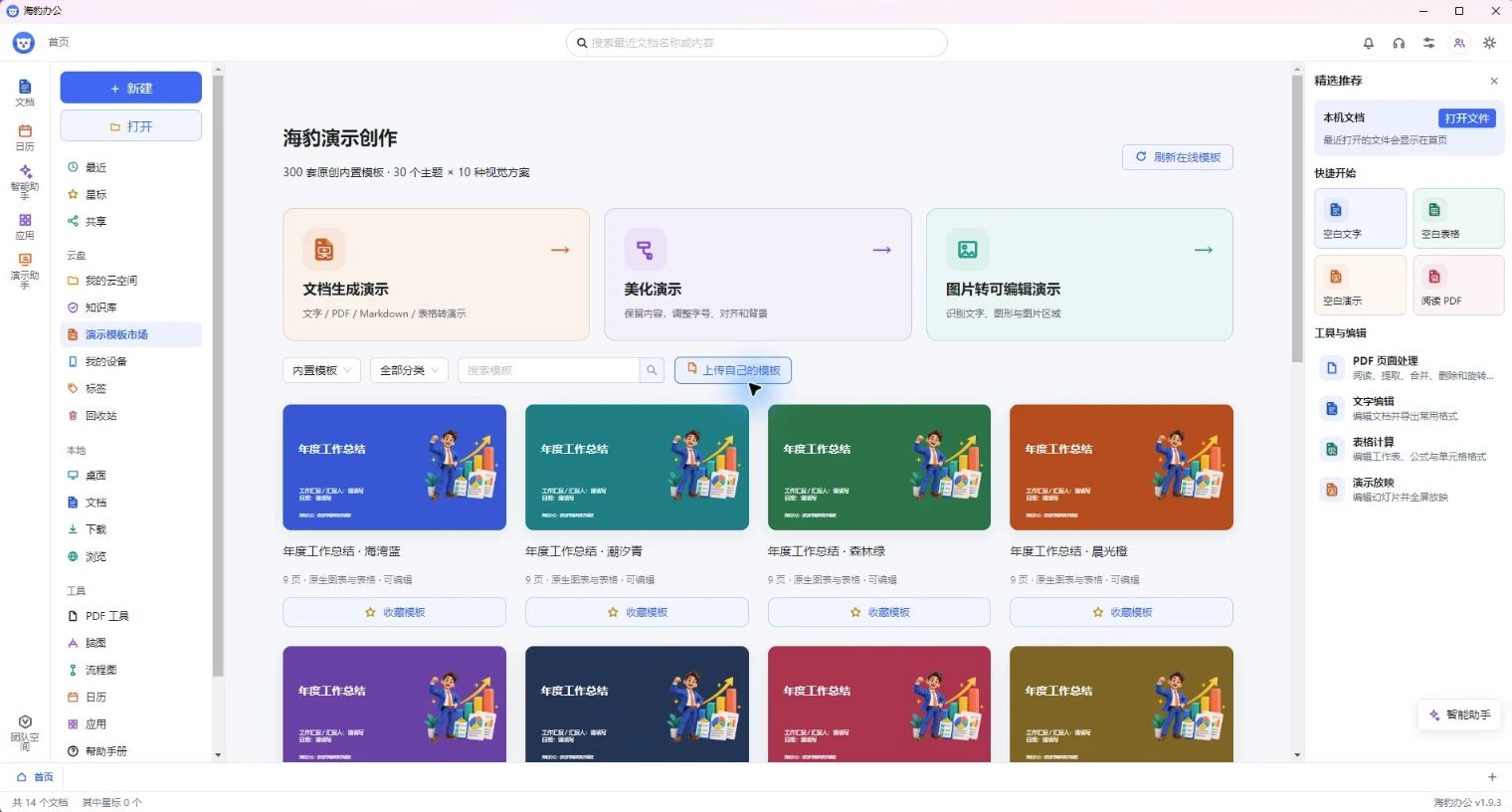Image resolution: width=1512 pixels, height=812 pixels.
Task: Open 我的云空间 in the sidebar
Action: (x=131, y=281)
